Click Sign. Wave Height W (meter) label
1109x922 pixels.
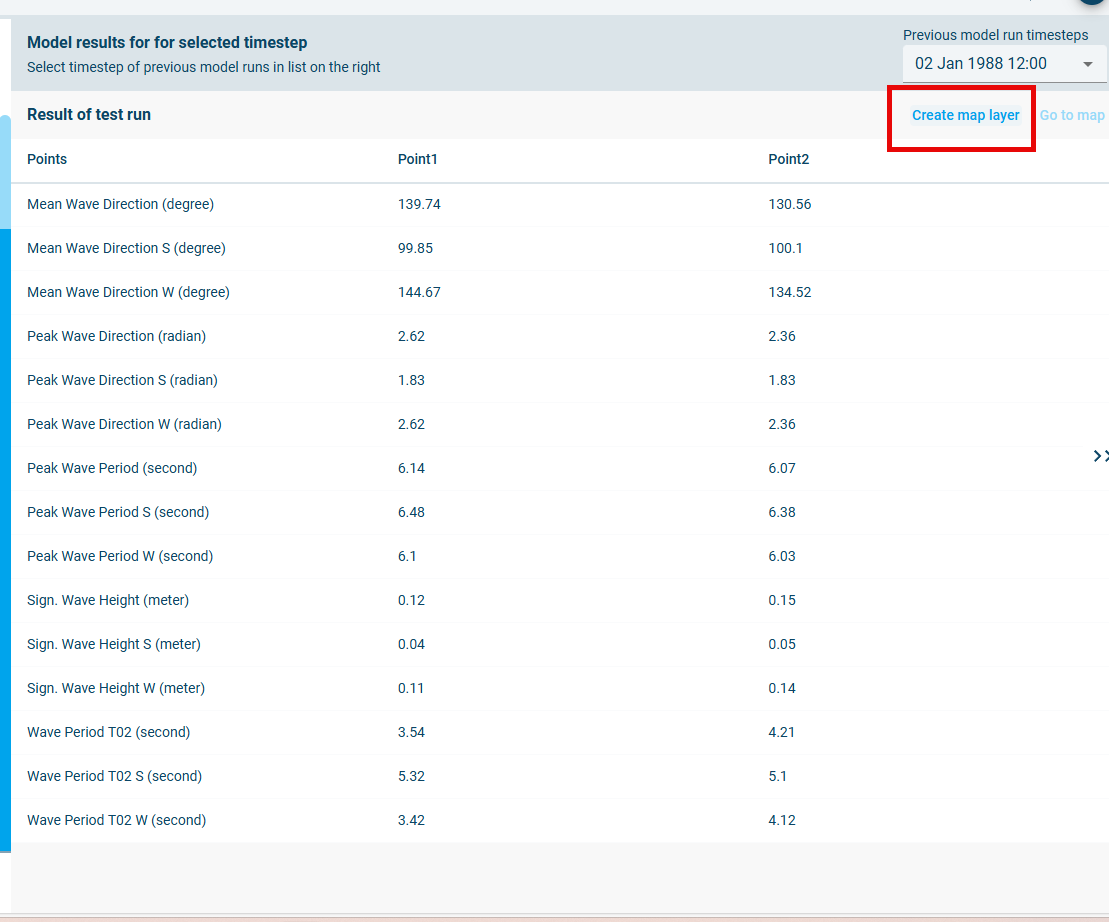(116, 688)
